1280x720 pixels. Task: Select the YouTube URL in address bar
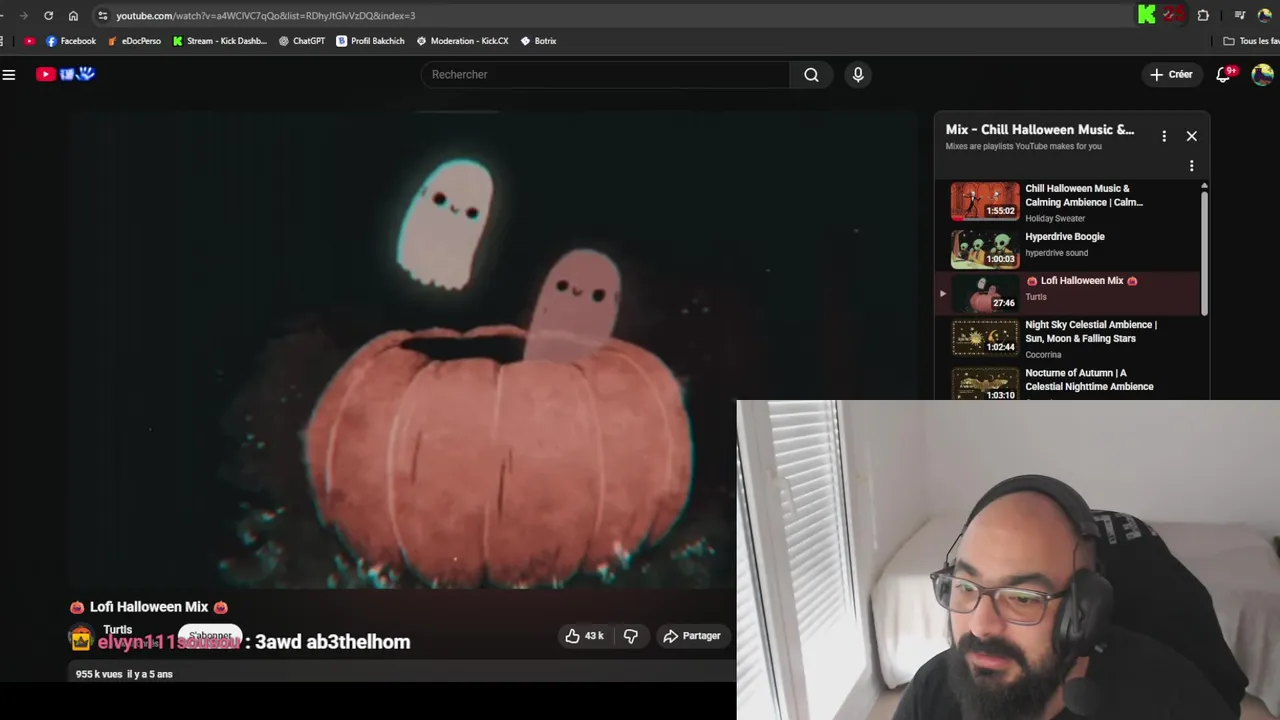265,15
